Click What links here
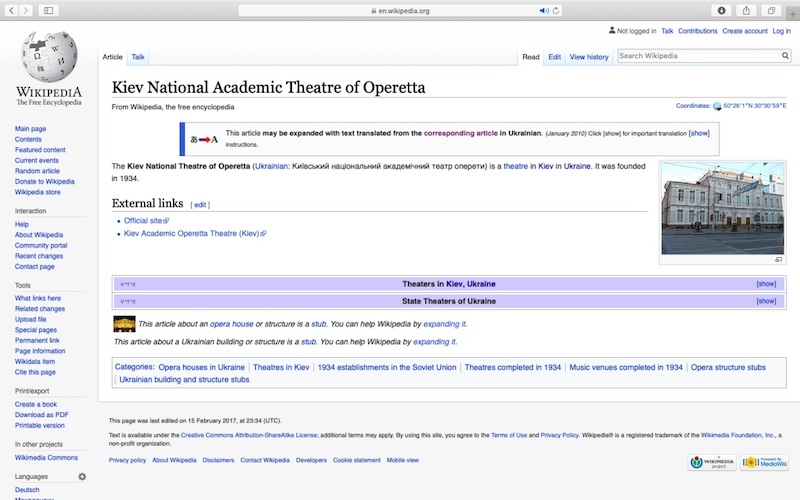Image resolution: width=800 pixels, height=500 pixels. tap(38, 298)
